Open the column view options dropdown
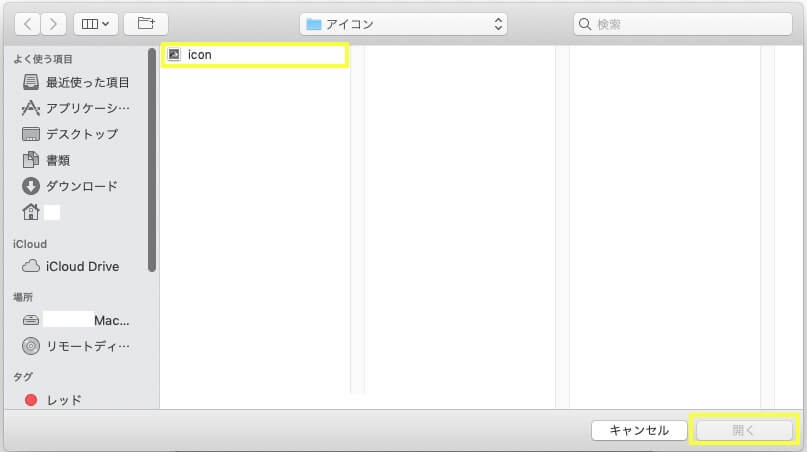807x452 pixels. pos(96,24)
